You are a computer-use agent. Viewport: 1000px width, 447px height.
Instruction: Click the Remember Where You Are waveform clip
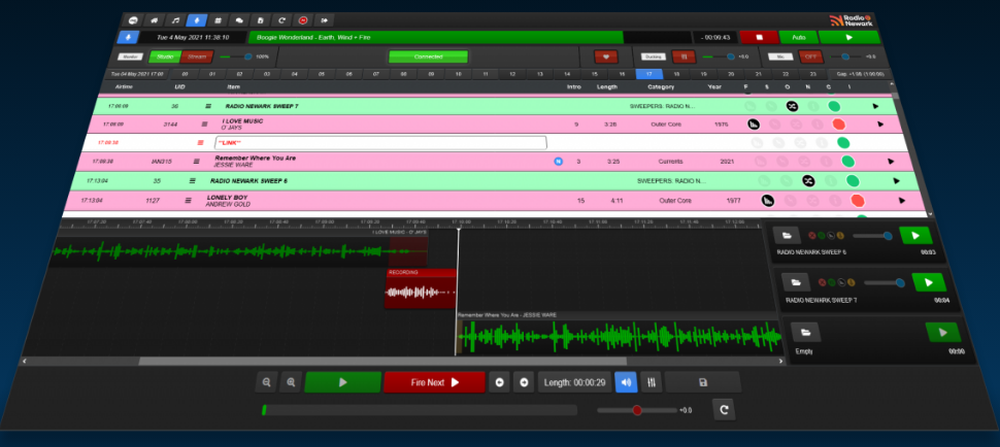[x=619, y=333]
